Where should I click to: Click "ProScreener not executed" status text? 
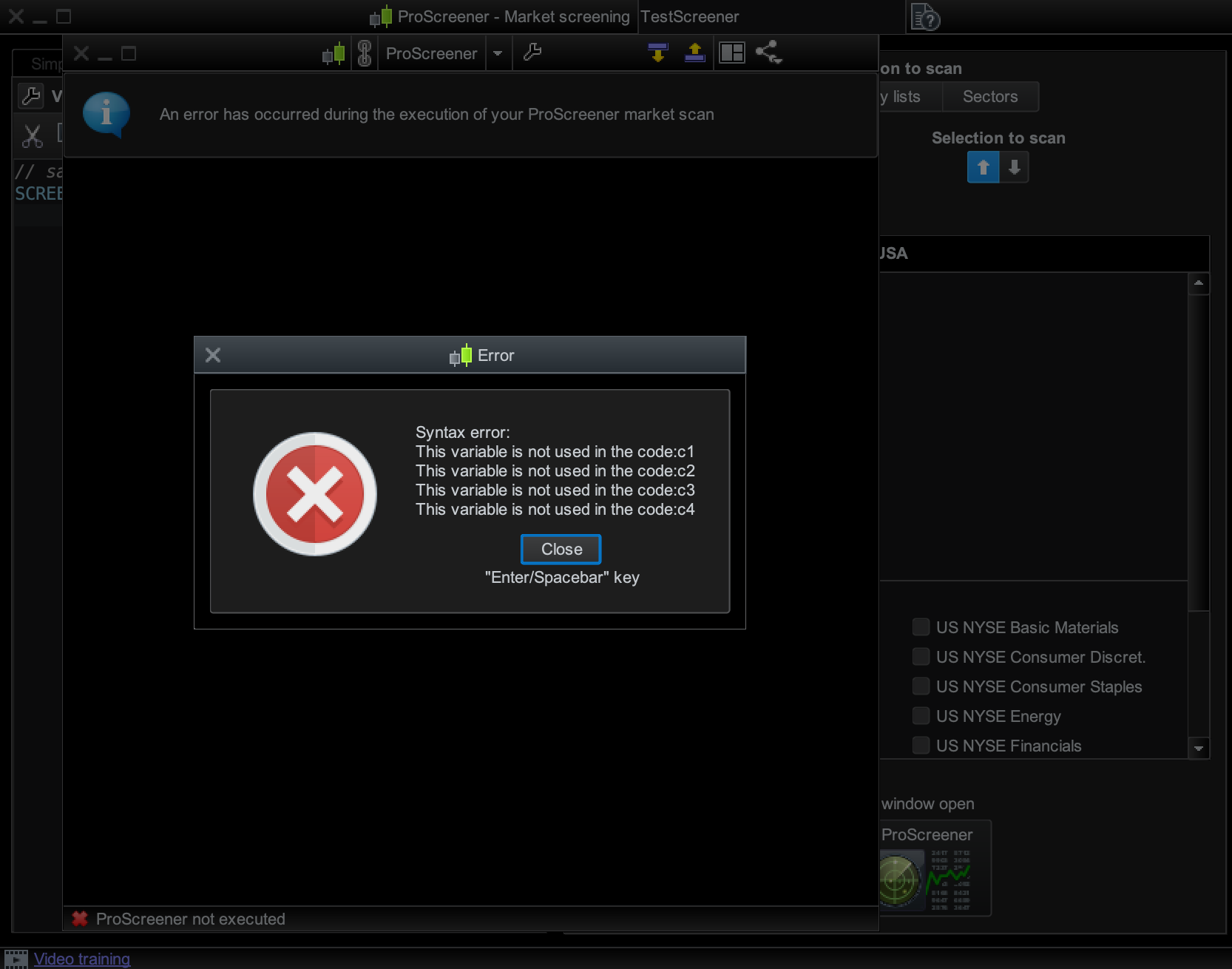[x=190, y=919]
